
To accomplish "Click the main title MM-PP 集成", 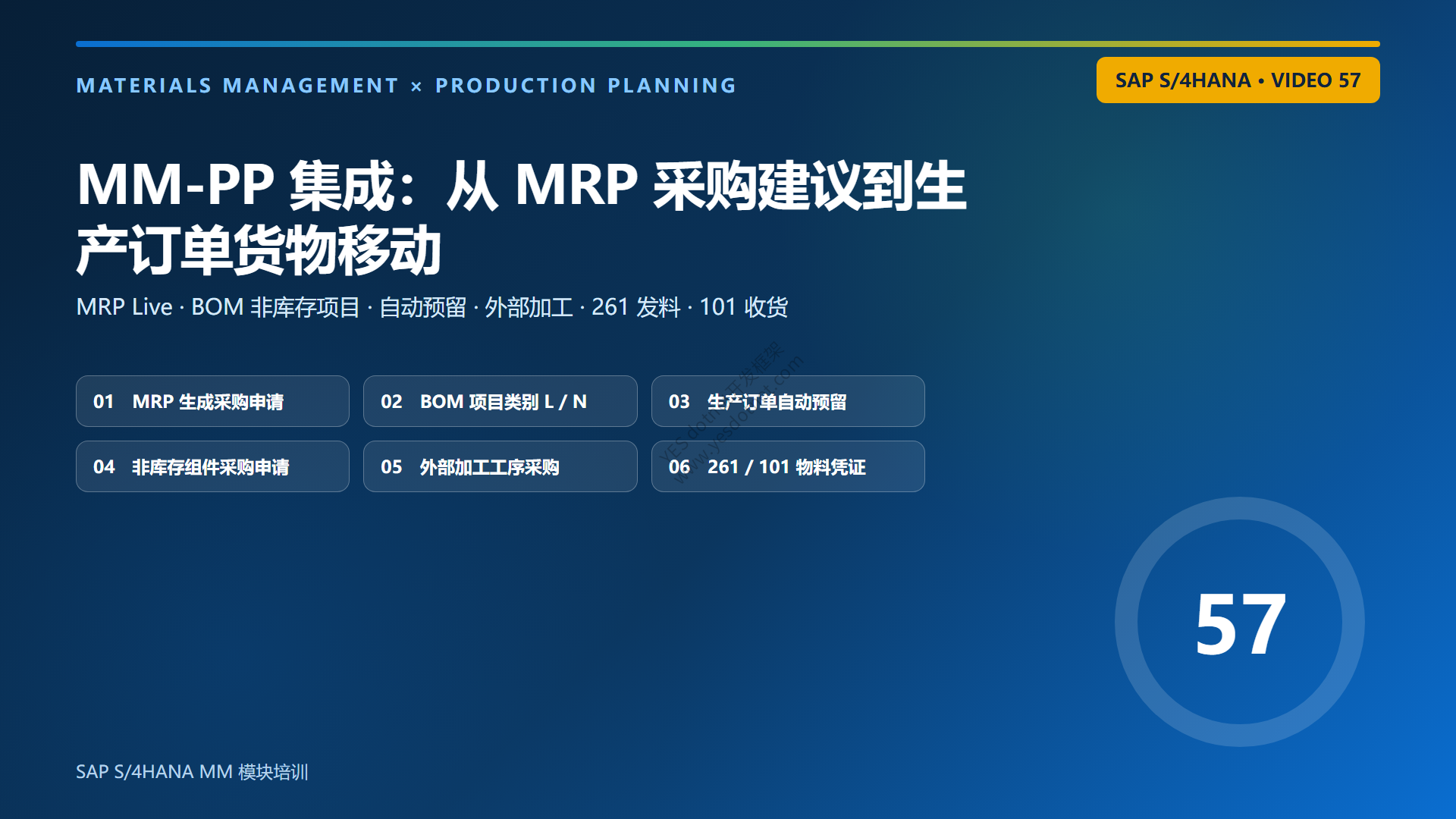I will [522, 218].
